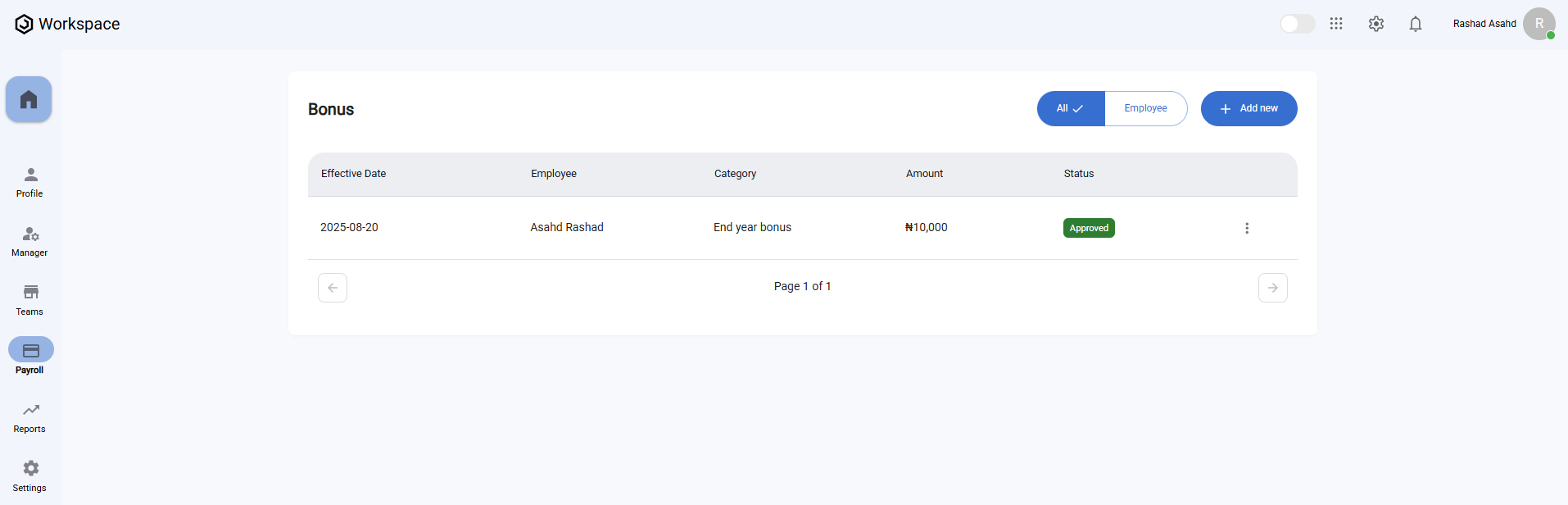Click the Workspace logo
Image resolution: width=1568 pixels, height=505 pixels.
(67, 24)
